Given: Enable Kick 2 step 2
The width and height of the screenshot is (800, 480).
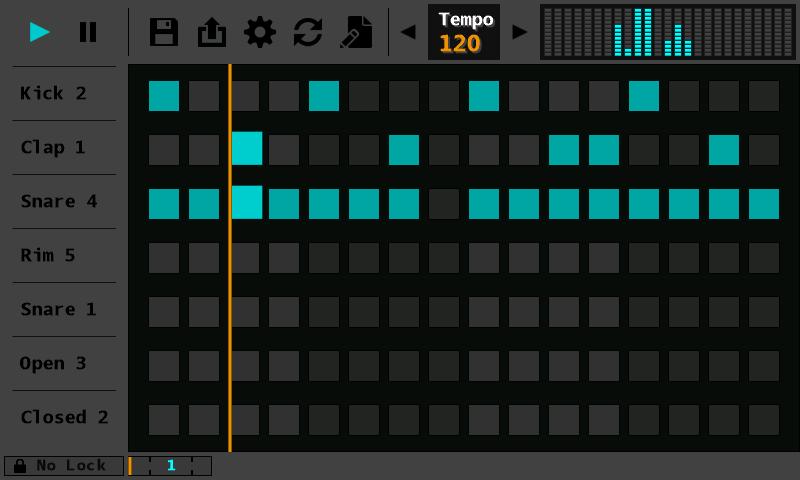Looking at the screenshot, I should (x=204, y=96).
